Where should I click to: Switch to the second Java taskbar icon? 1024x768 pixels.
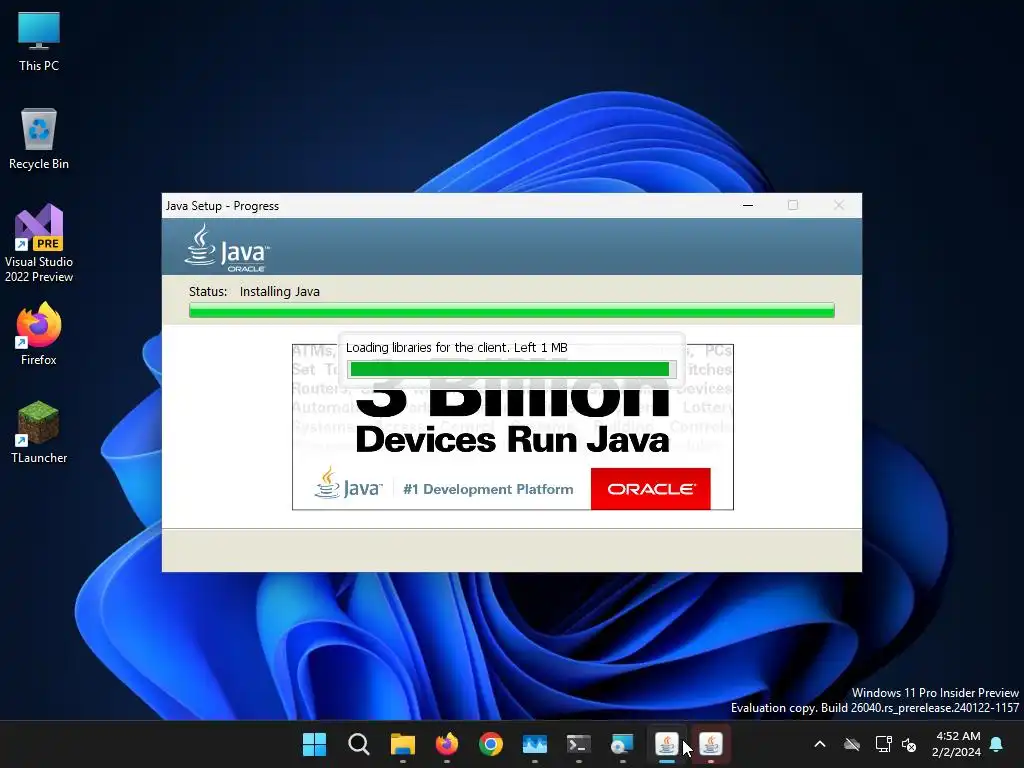point(711,744)
